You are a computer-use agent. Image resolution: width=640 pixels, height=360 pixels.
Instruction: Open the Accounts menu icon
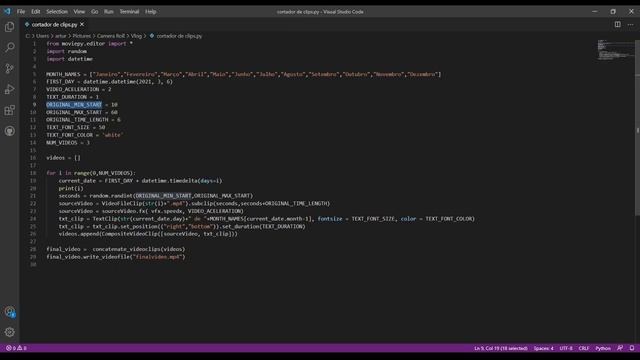coord(9,312)
